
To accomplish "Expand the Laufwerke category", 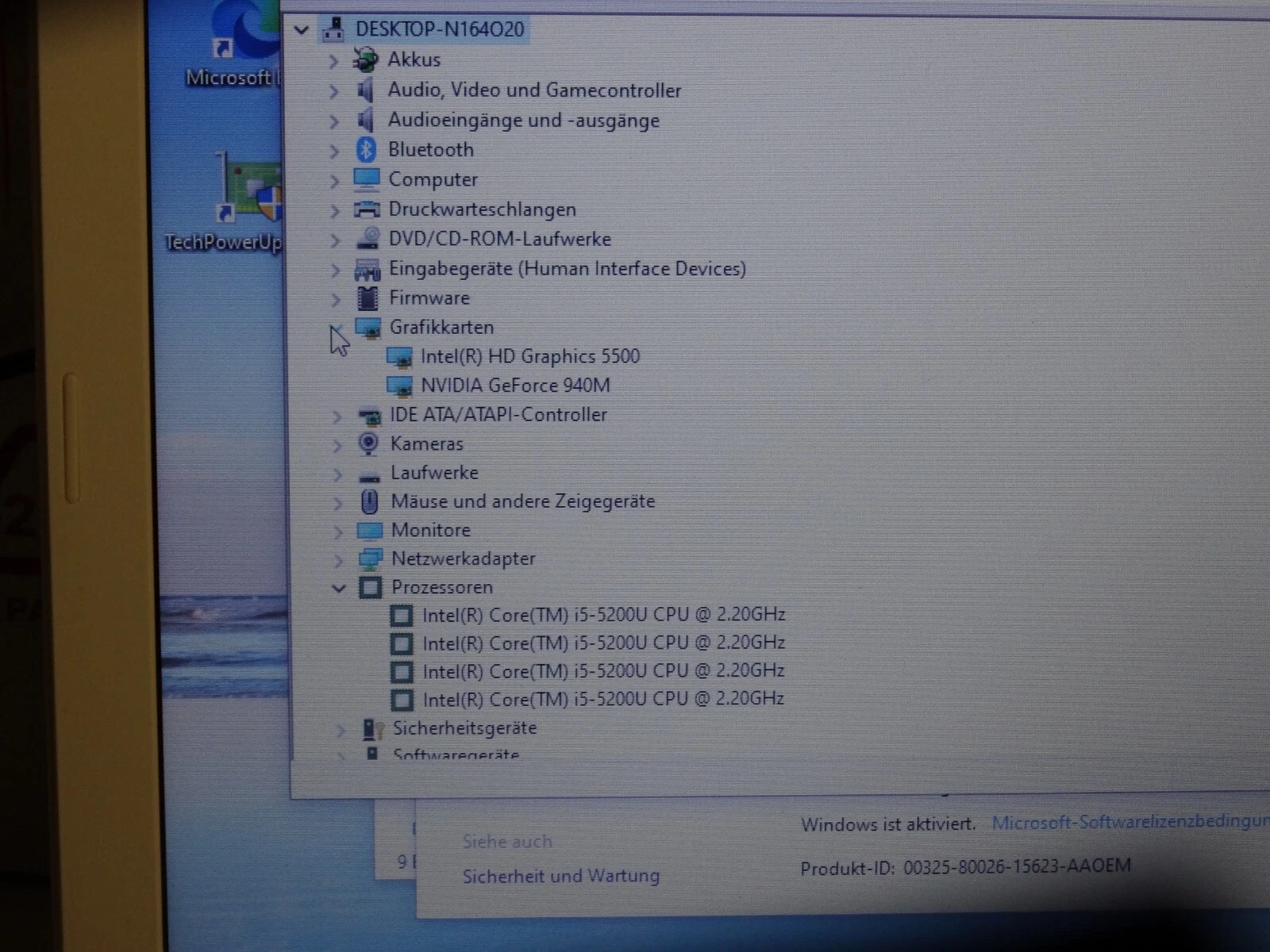I will coord(338,474).
